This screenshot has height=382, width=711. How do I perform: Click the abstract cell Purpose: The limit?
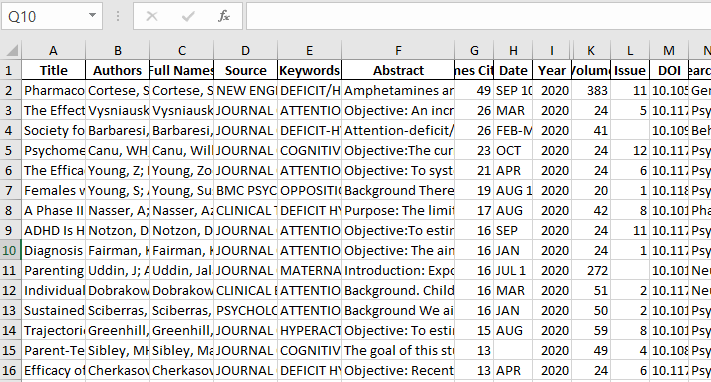point(398,211)
